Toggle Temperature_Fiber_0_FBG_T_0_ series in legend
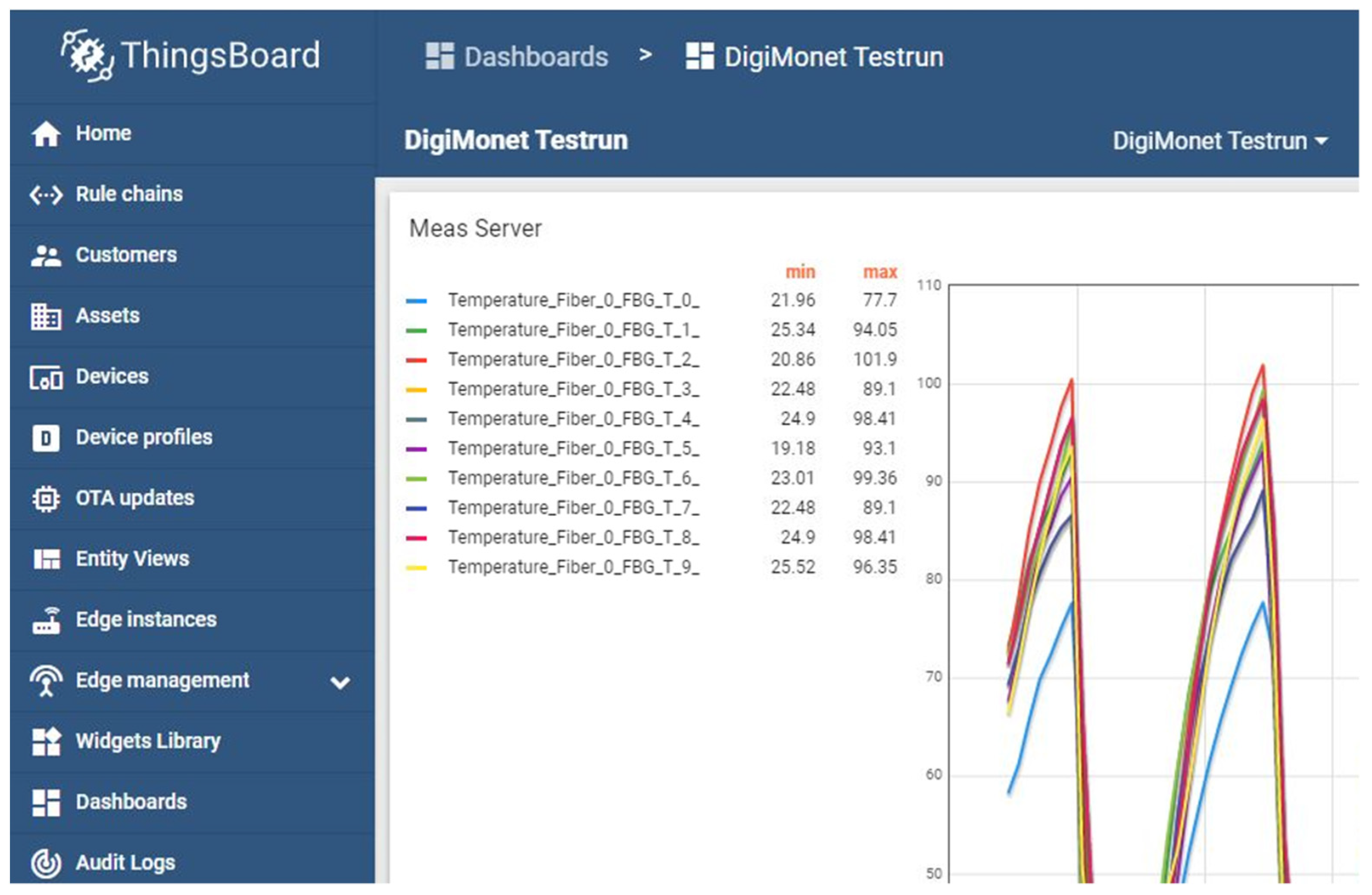Image resolution: width=1372 pixels, height=895 pixels. click(573, 300)
